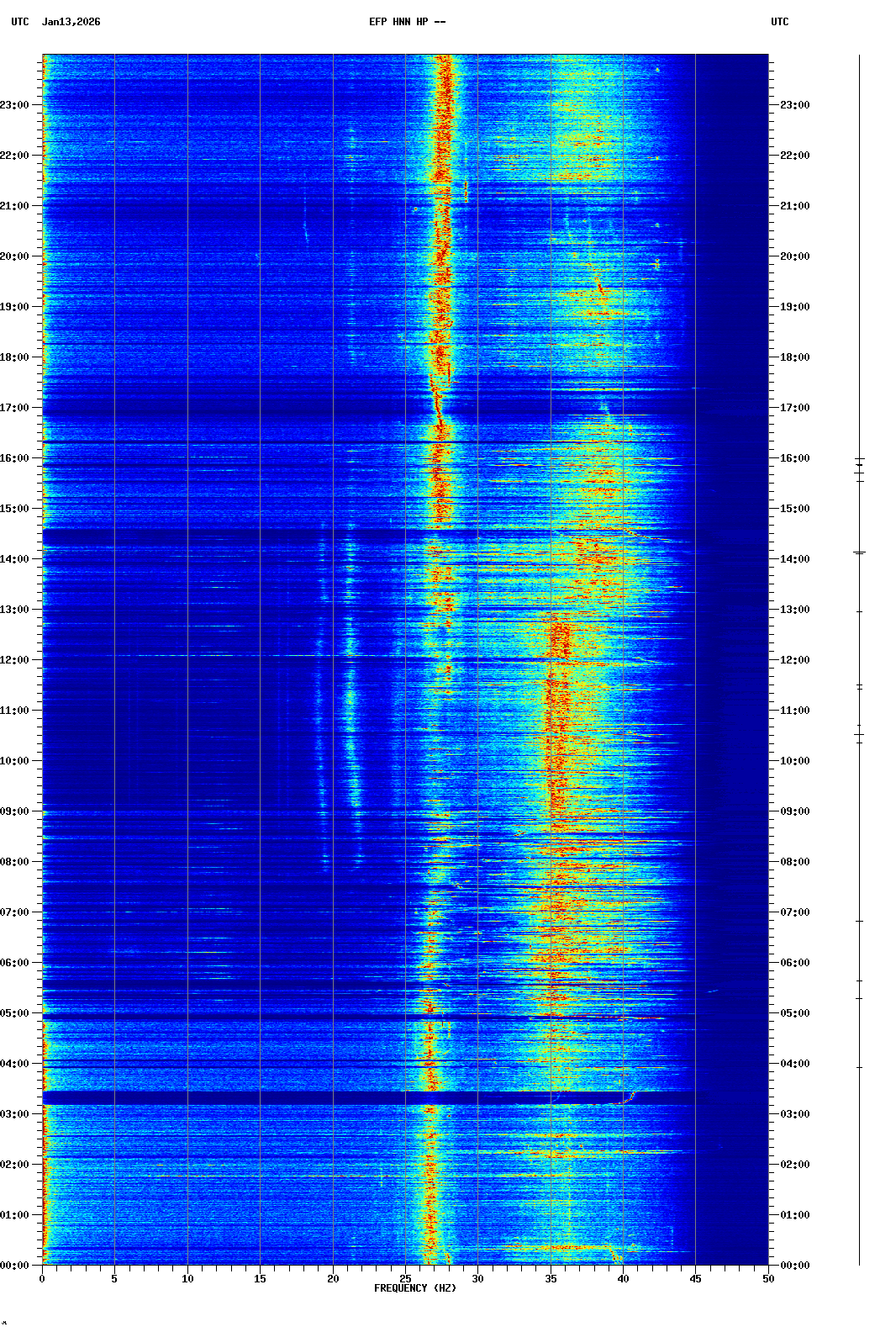This screenshot has width=896, height=1332.
Task: Click the UTC label at top right
Action: 779,22
